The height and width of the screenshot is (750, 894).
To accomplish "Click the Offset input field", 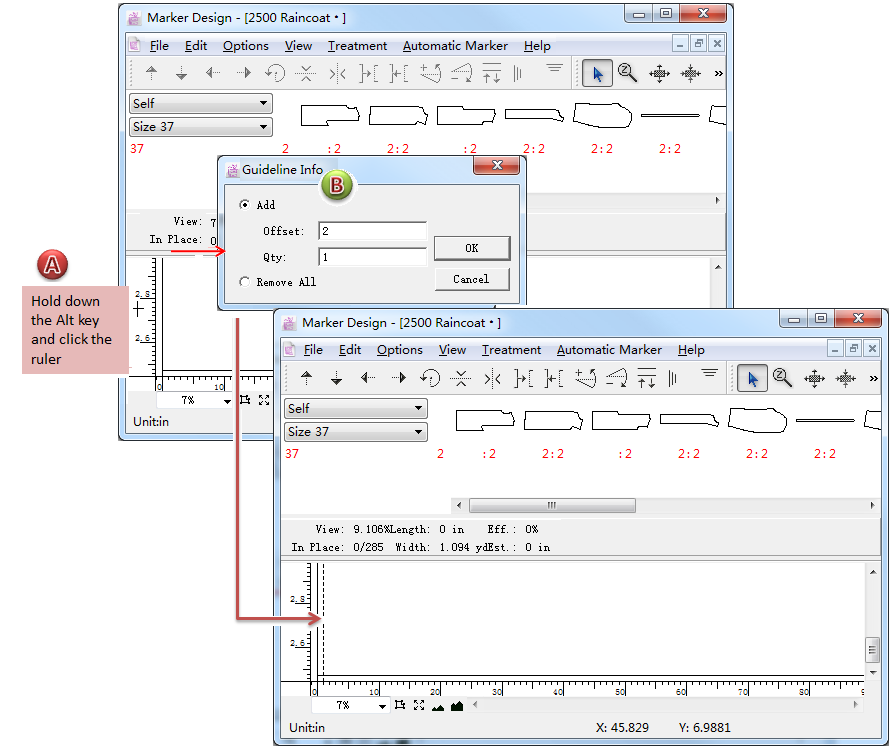I will click(x=372, y=232).
